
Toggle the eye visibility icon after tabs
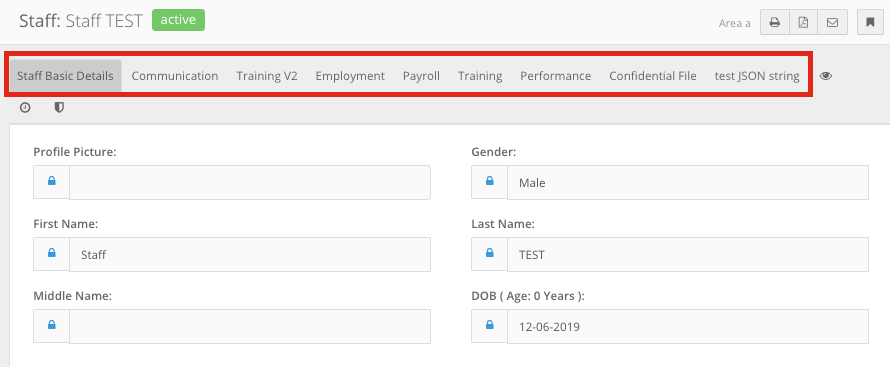pos(826,76)
